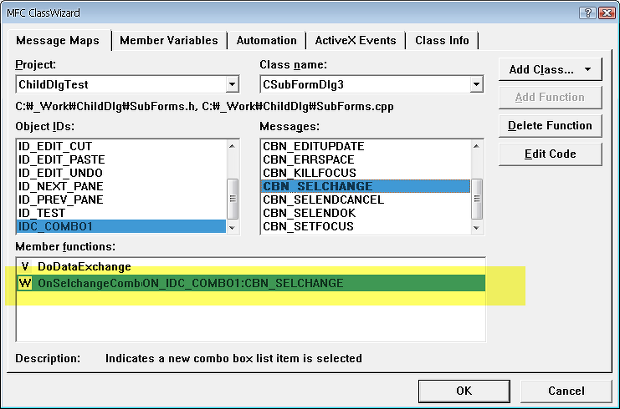Click Object IDs scrollbar up arrow
Viewport: 620px width, 409px height.
(x=232, y=146)
